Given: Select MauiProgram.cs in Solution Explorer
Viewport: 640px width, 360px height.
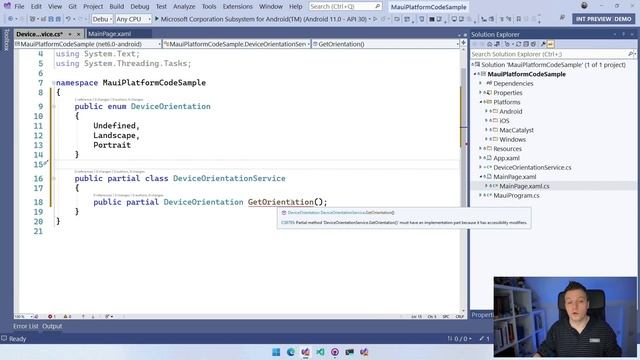Looking at the screenshot, I should (516, 196).
